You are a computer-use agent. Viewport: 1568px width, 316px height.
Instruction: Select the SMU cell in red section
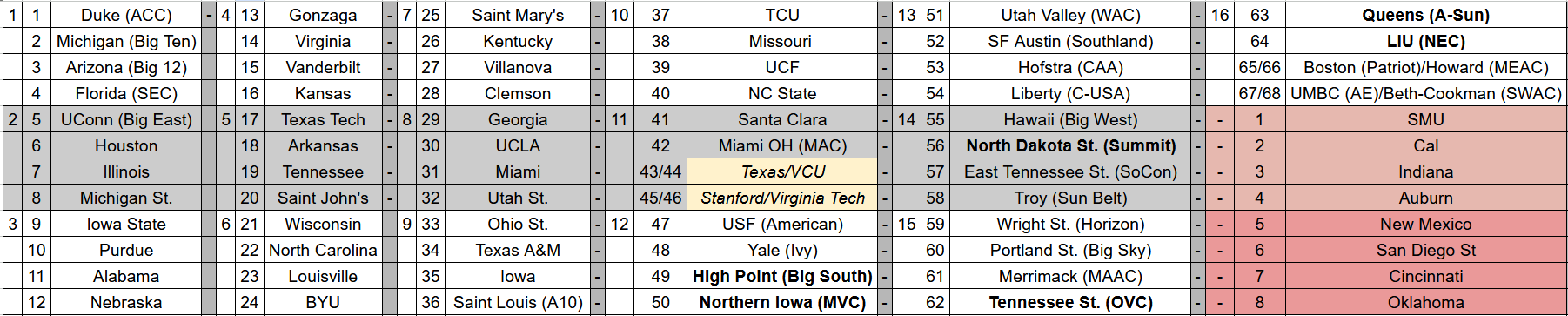[1425, 119]
